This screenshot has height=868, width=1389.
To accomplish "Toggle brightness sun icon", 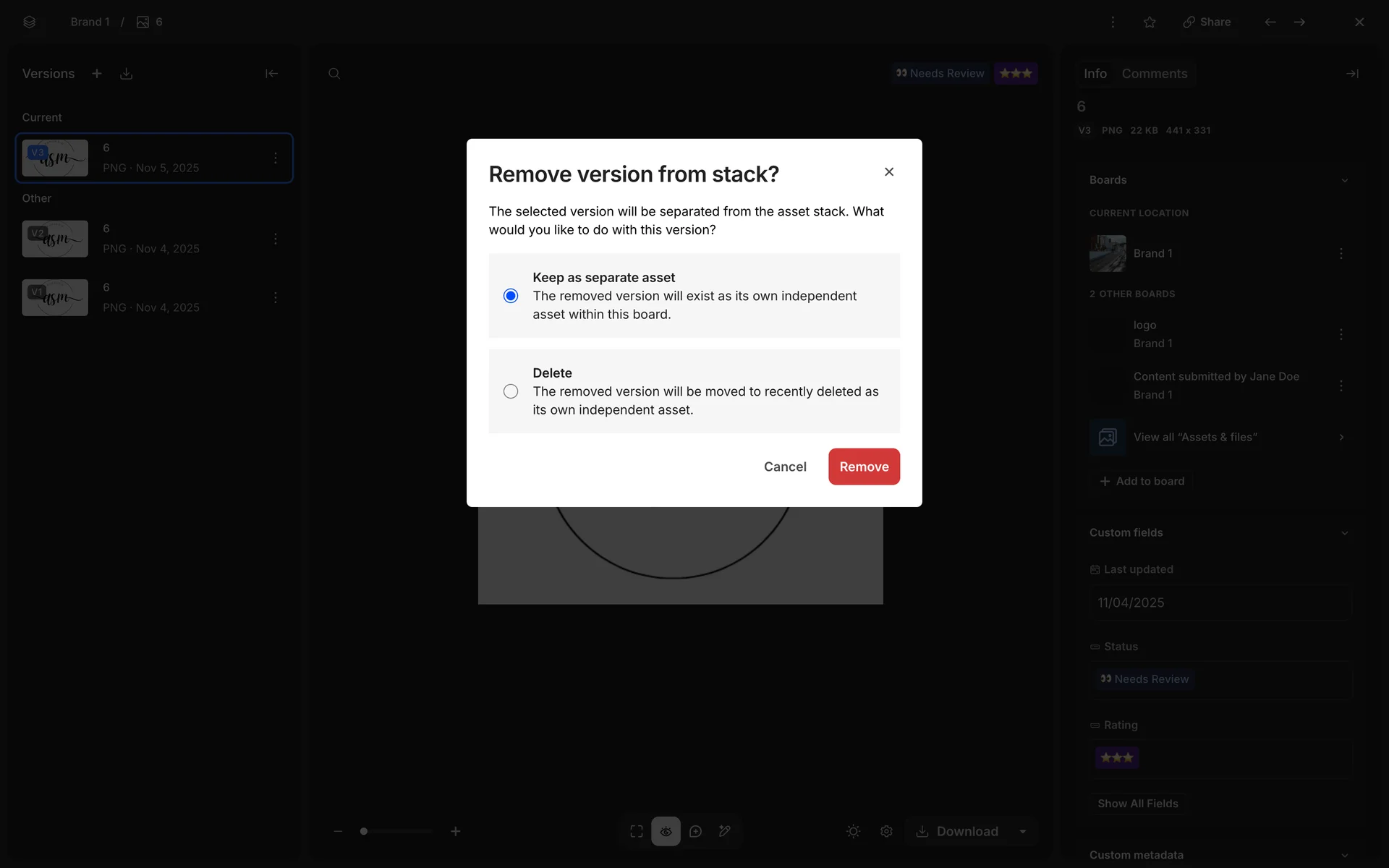I will [x=854, y=831].
